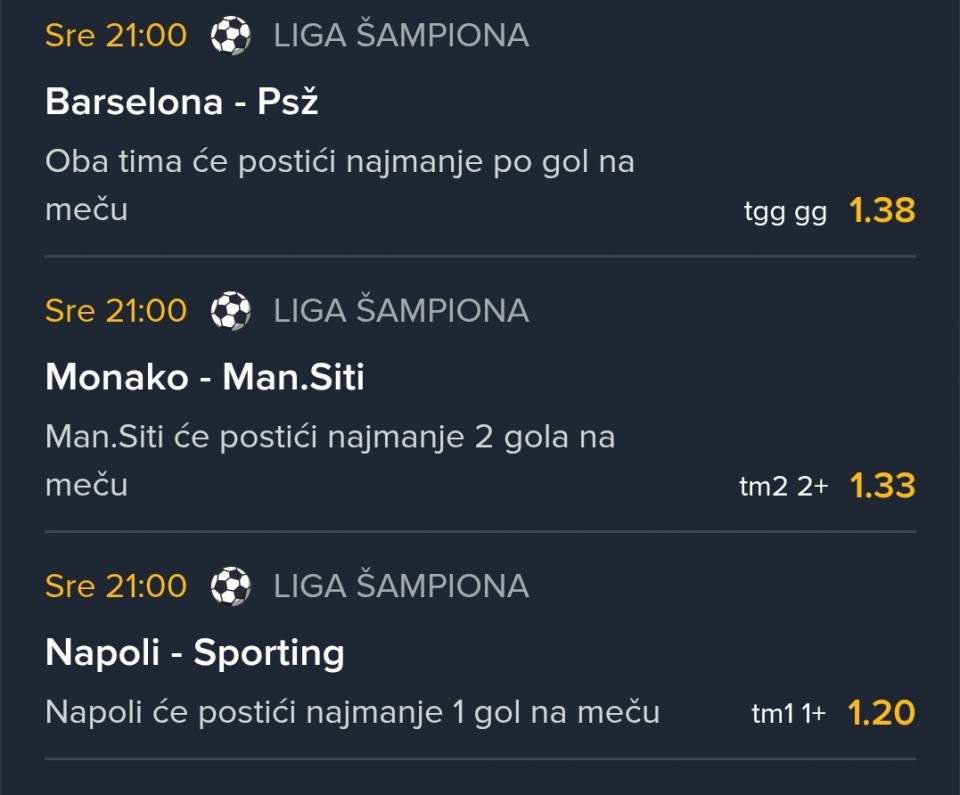Tap the 'tgg gg' market code
The image size is (960, 795).
point(785,213)
